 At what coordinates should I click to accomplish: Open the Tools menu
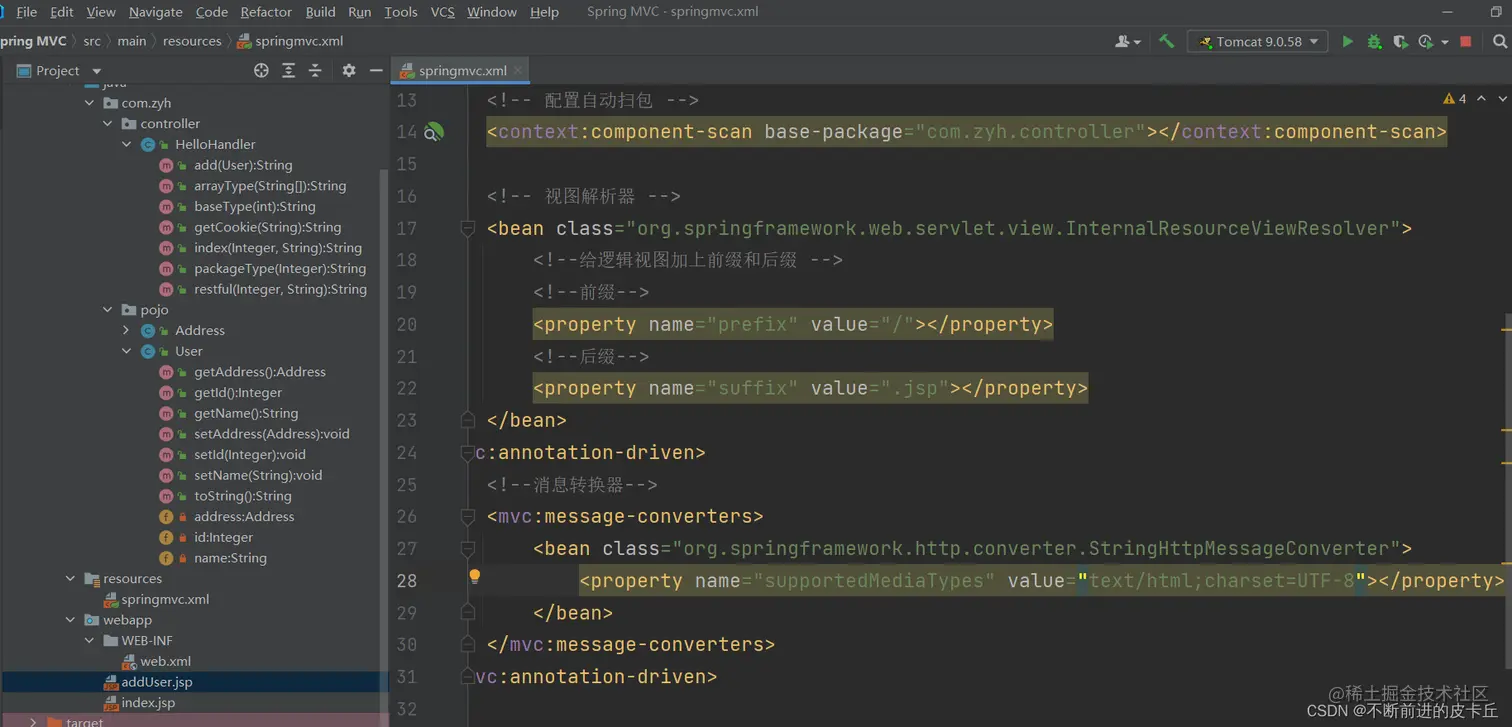point(400,12)
